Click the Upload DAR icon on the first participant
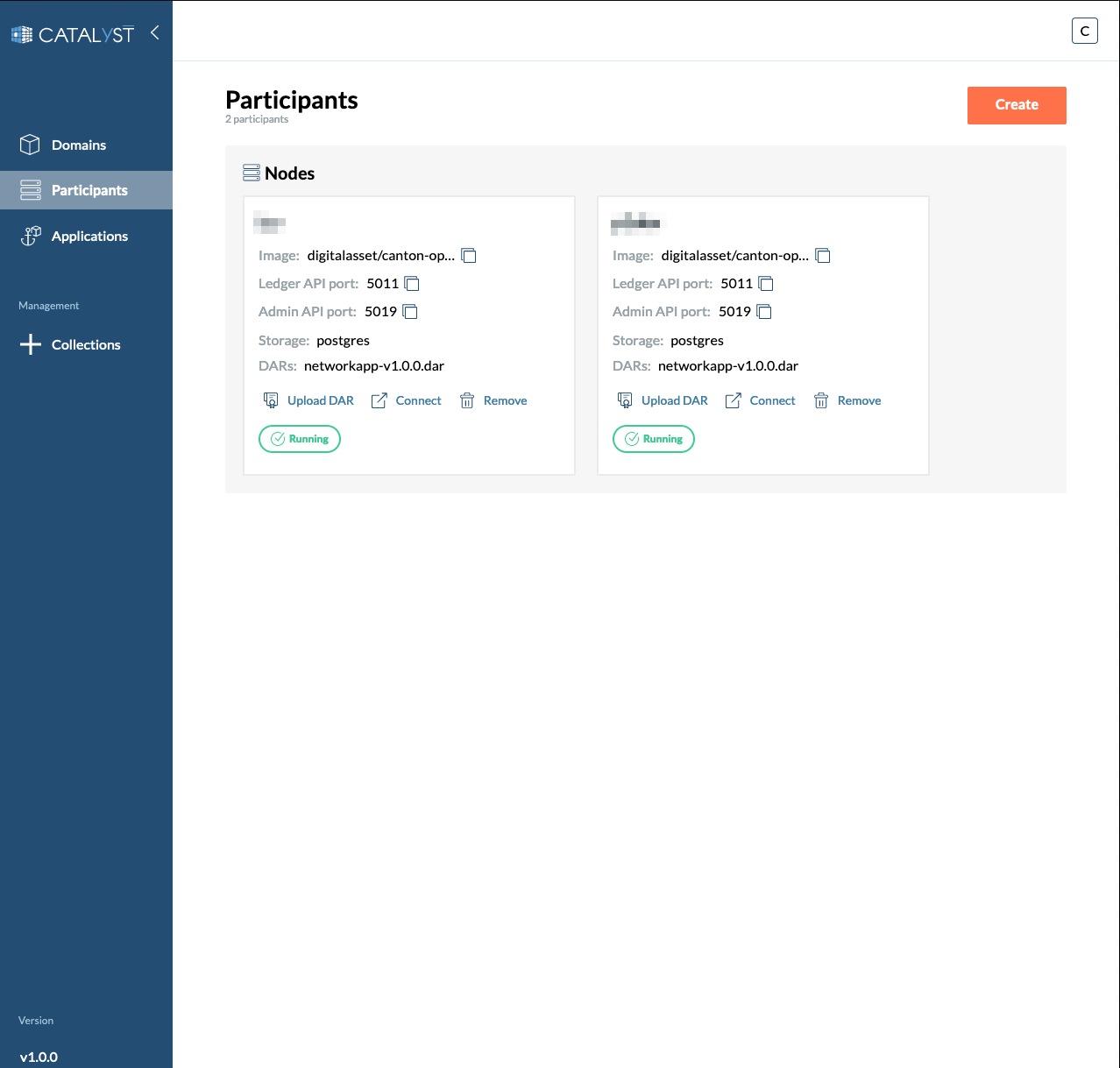The height and width of the screenshot is (1068, 1120). (x=271, y=400)
